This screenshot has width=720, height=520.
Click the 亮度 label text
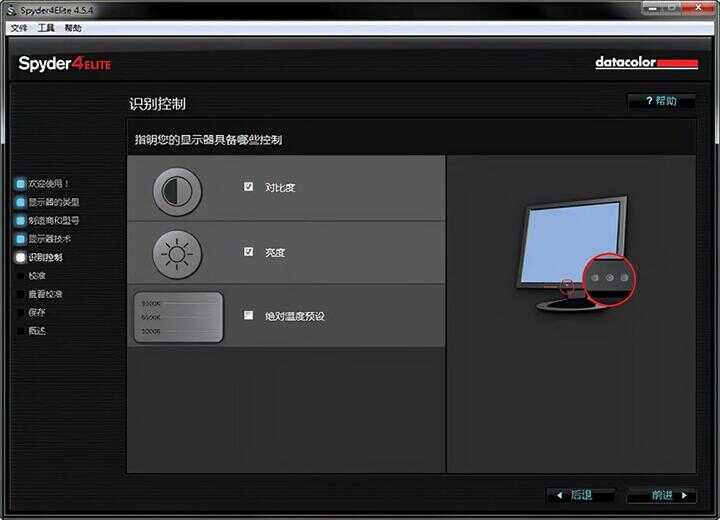[x=275, y=252]
